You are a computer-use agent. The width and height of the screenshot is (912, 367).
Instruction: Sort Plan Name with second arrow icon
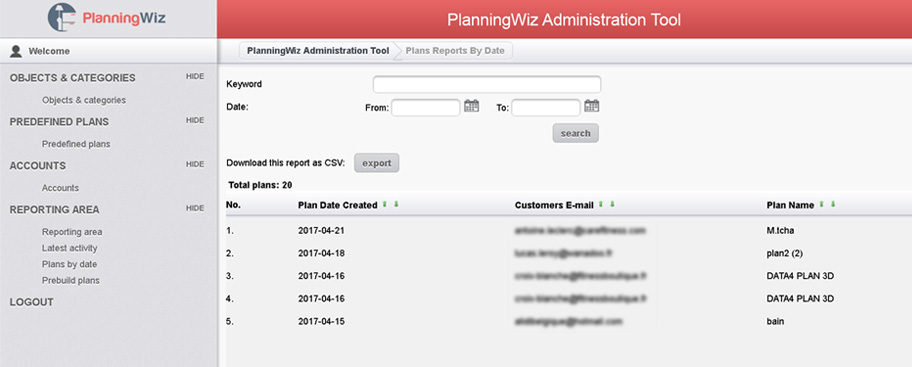tap(833, 205)
